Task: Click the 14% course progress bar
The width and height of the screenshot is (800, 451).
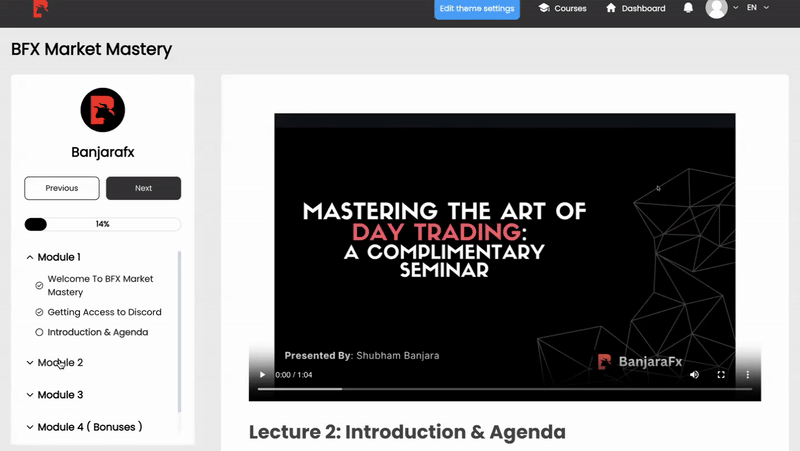Action: [103, 224]
